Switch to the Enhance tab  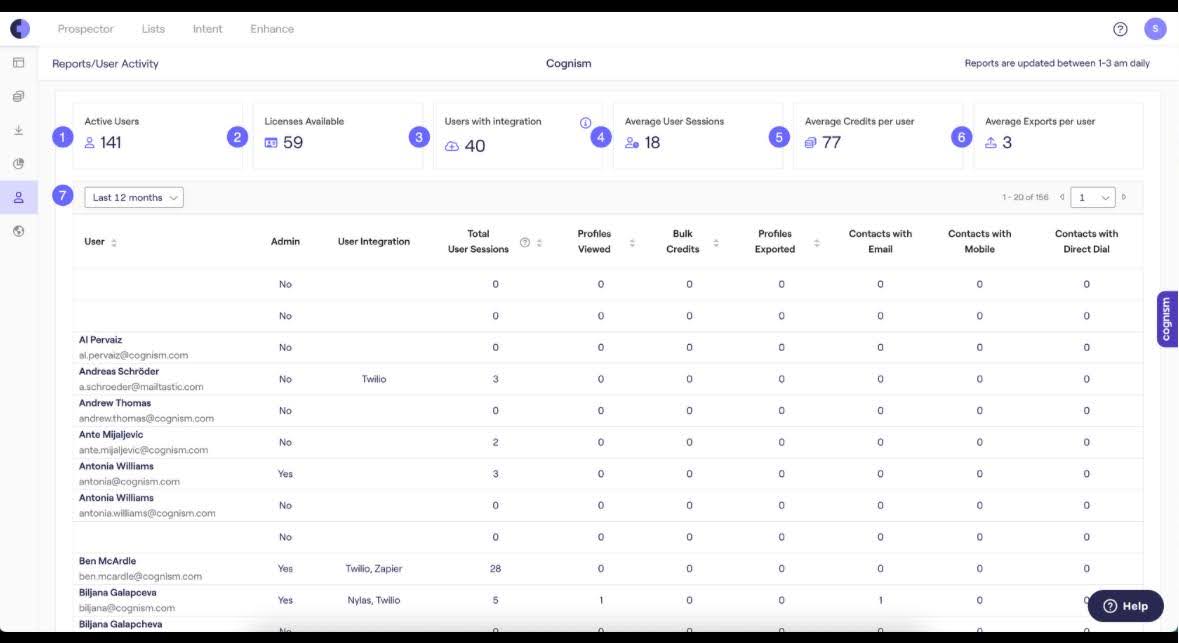point(272,29)
